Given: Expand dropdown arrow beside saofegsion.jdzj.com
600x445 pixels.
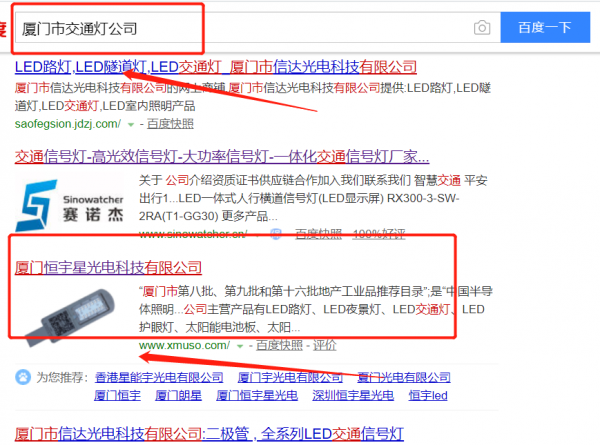Looking at the screenshot, I should pos(130,124).
